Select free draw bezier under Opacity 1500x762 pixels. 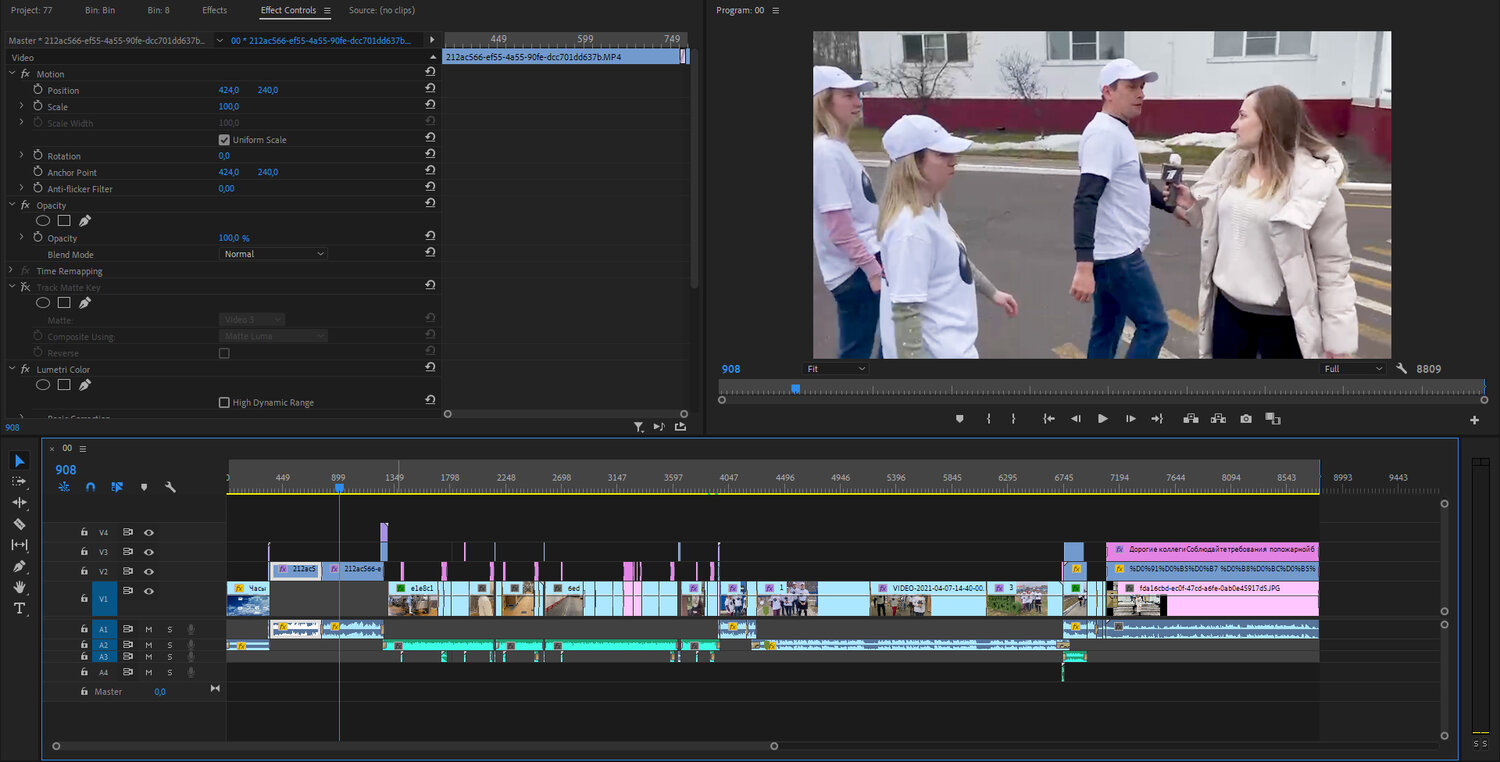coord(85,220)
